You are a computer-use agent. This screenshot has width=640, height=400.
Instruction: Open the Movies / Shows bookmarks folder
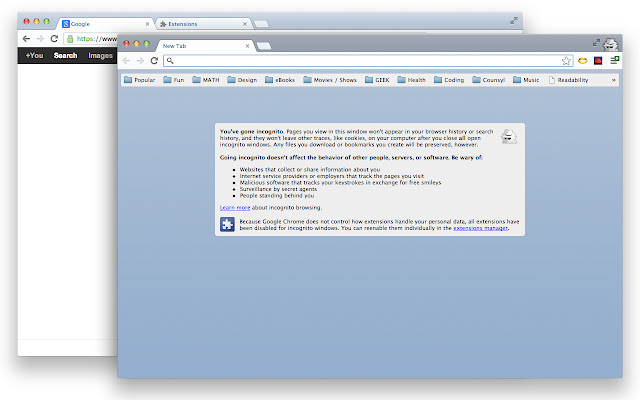(x=330, y=80)
